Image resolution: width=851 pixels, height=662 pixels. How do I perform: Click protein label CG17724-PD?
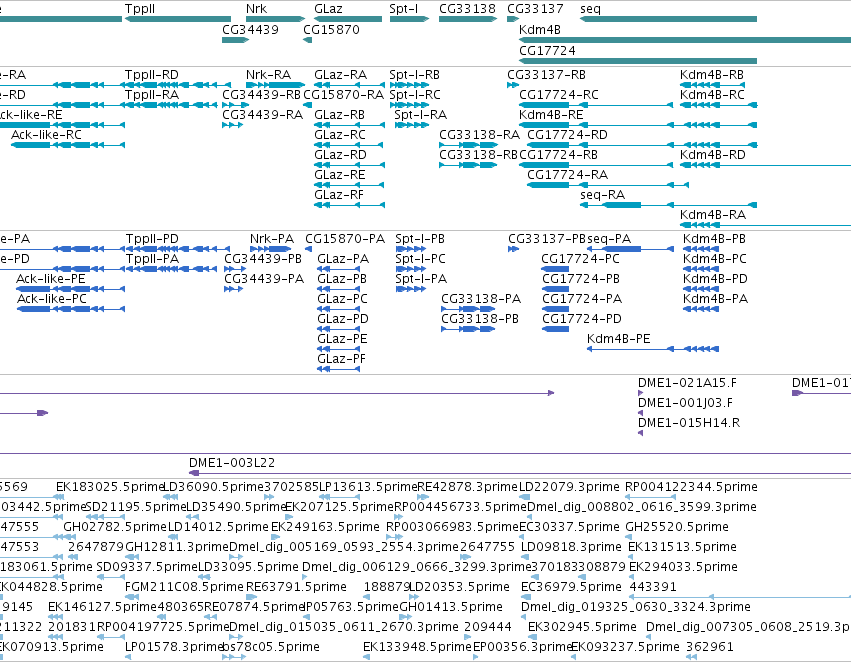click(582, 319)
